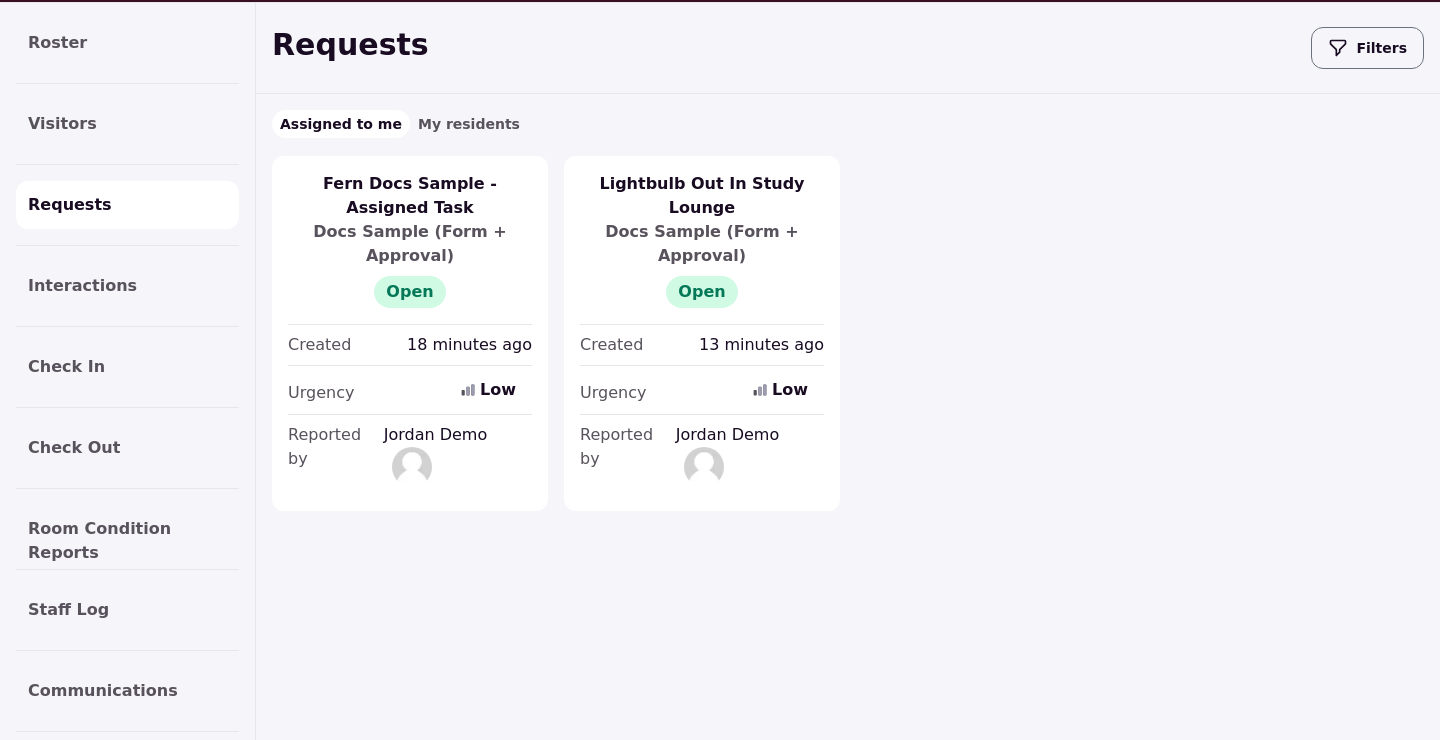Navigate to Check In
Viewport: 1440px width, 740px height.
click(x=127, y=367)
